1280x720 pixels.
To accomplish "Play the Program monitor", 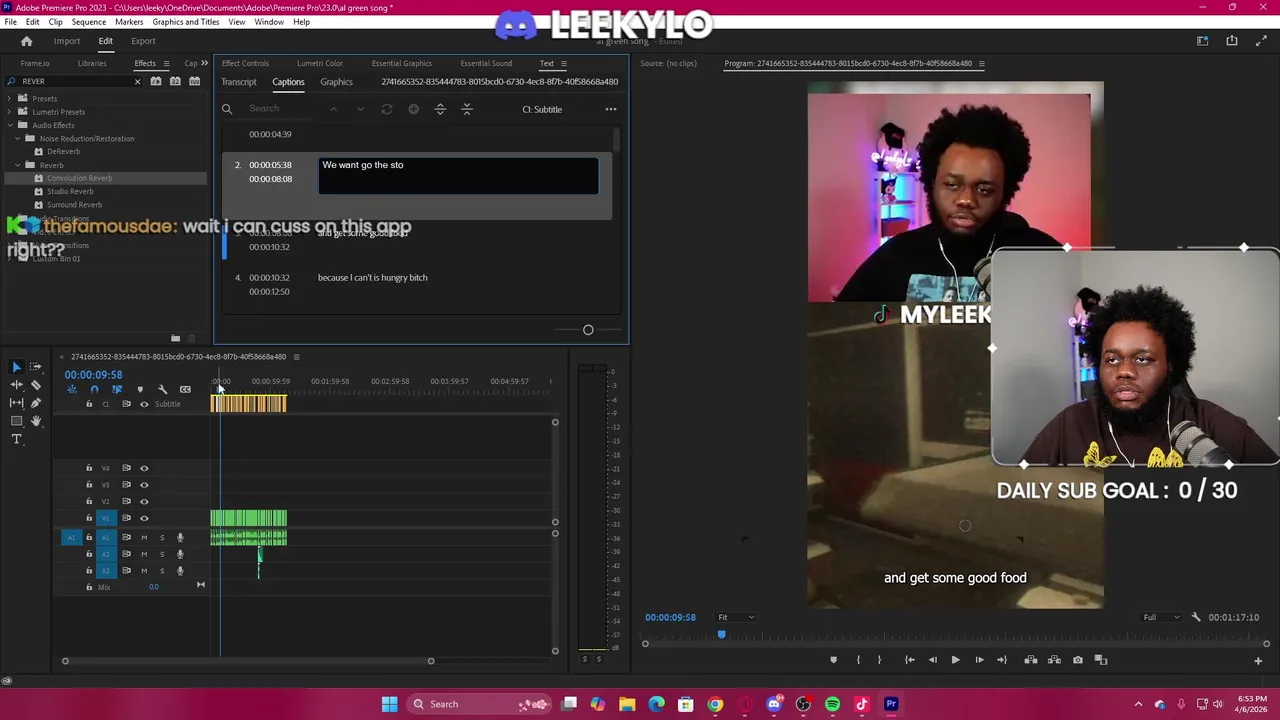I will point(955,660).
